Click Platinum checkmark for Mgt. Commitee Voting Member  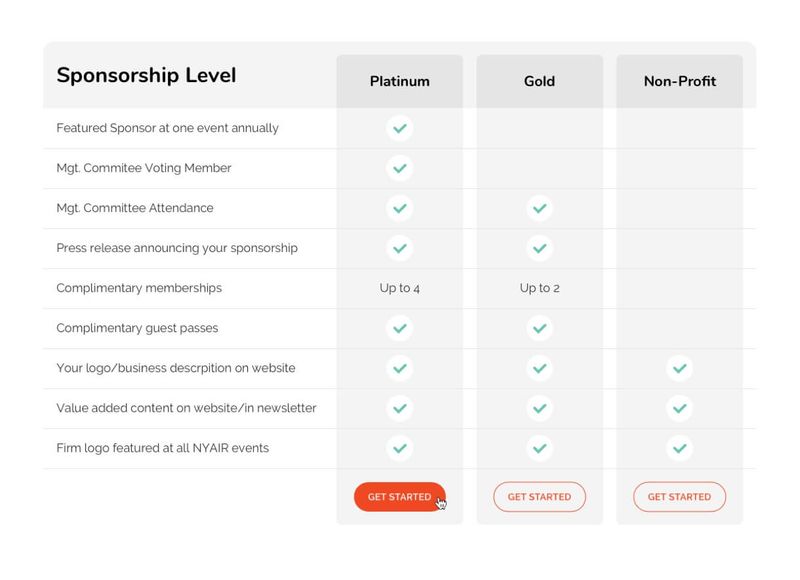399,168
